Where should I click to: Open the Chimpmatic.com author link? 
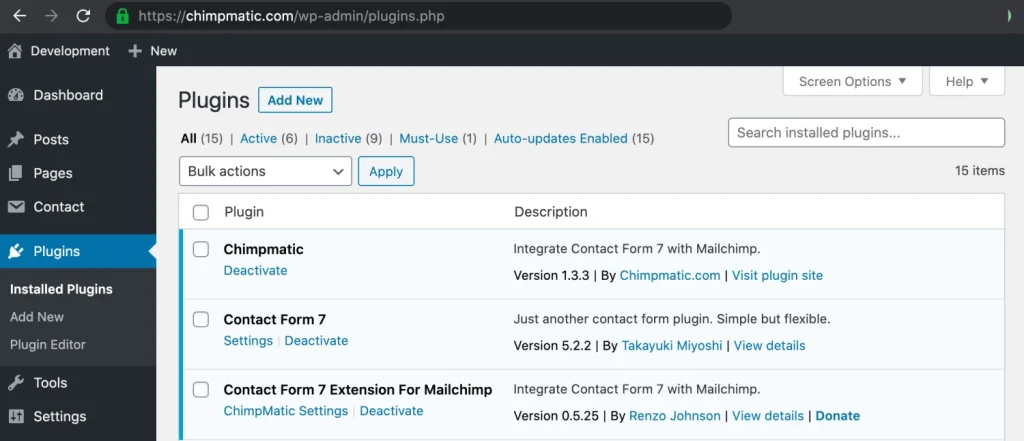pyautogui.click(x=670, y=276)
